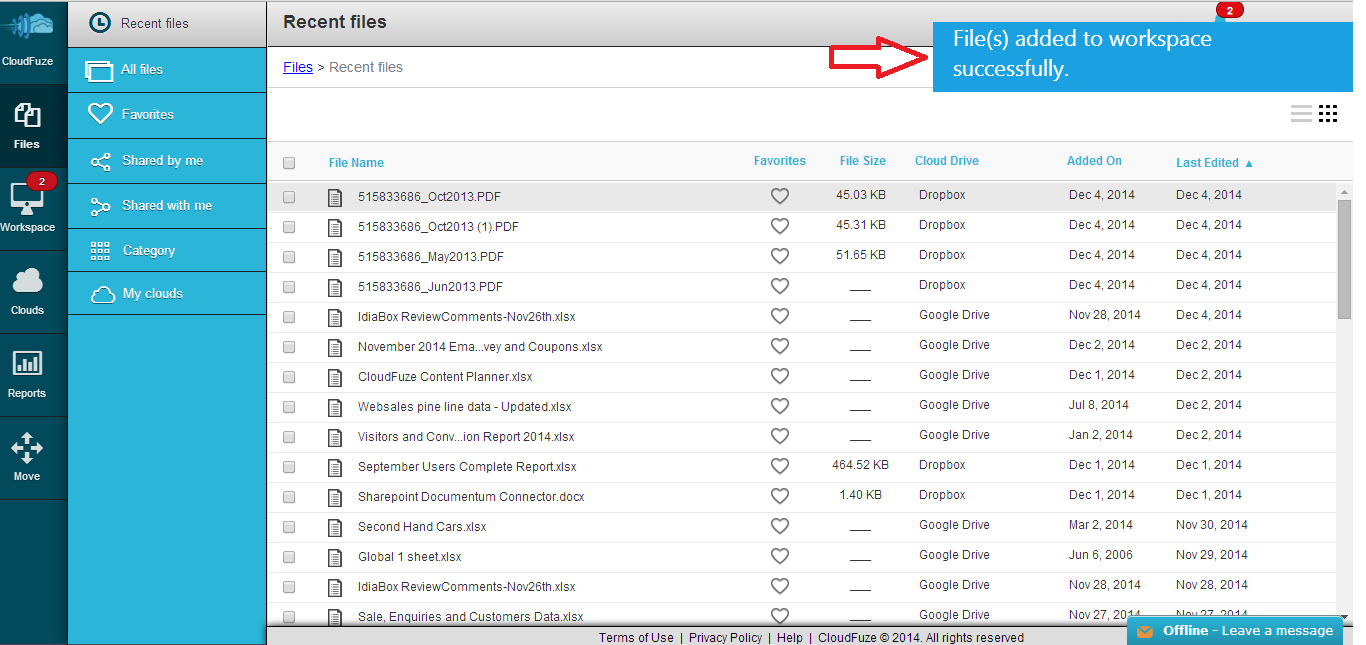Open the Clouds section icon

pos(27,282)
